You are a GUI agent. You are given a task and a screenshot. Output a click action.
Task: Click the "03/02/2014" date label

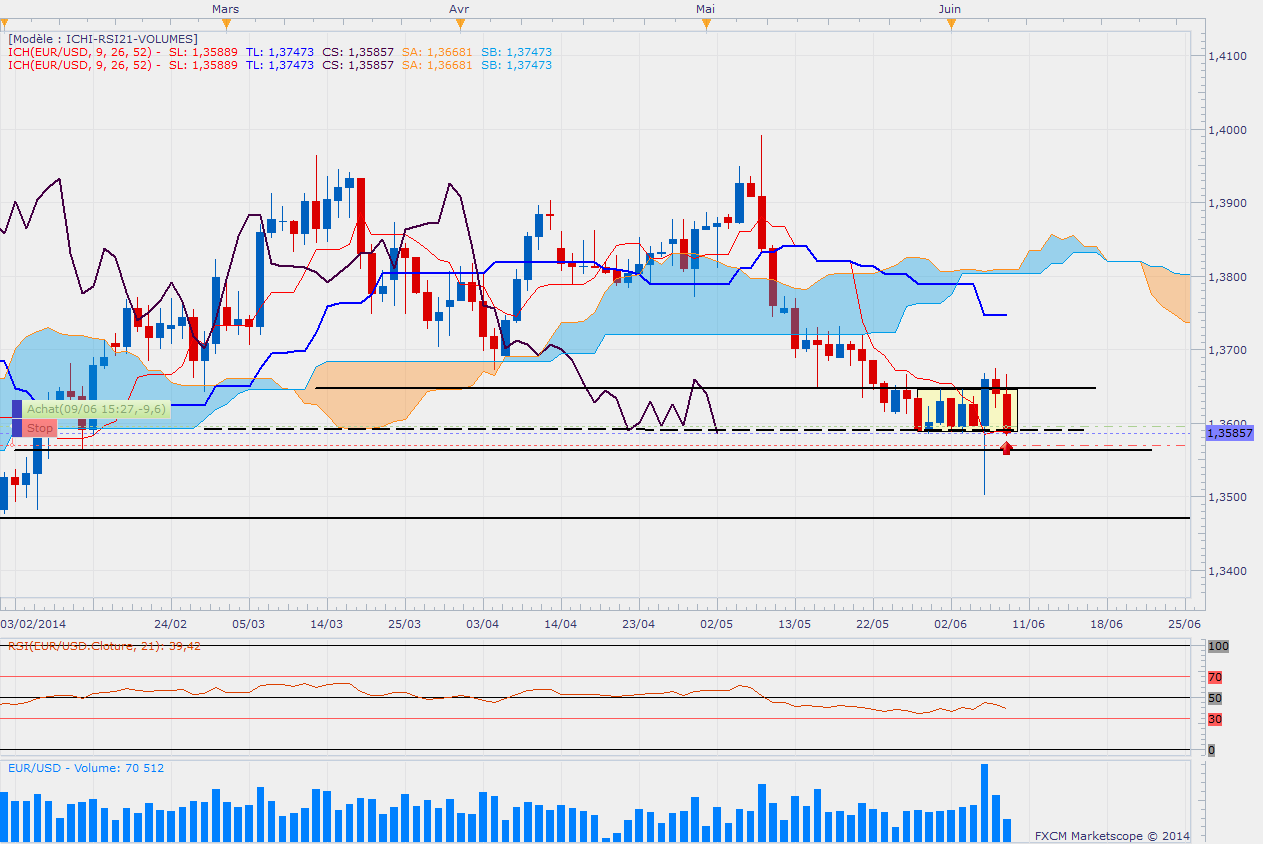[31, 623]
